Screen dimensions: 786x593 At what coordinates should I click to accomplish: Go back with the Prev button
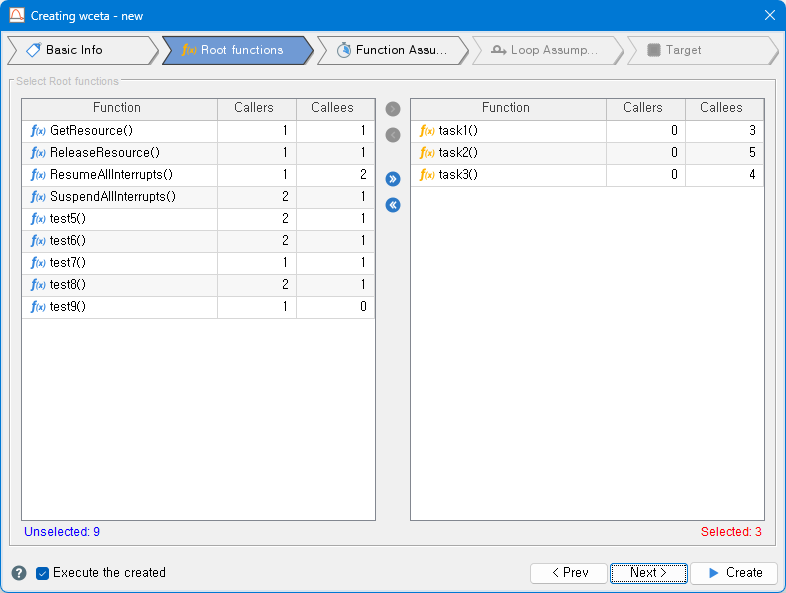pyautogui.click(x=568, y=573)
